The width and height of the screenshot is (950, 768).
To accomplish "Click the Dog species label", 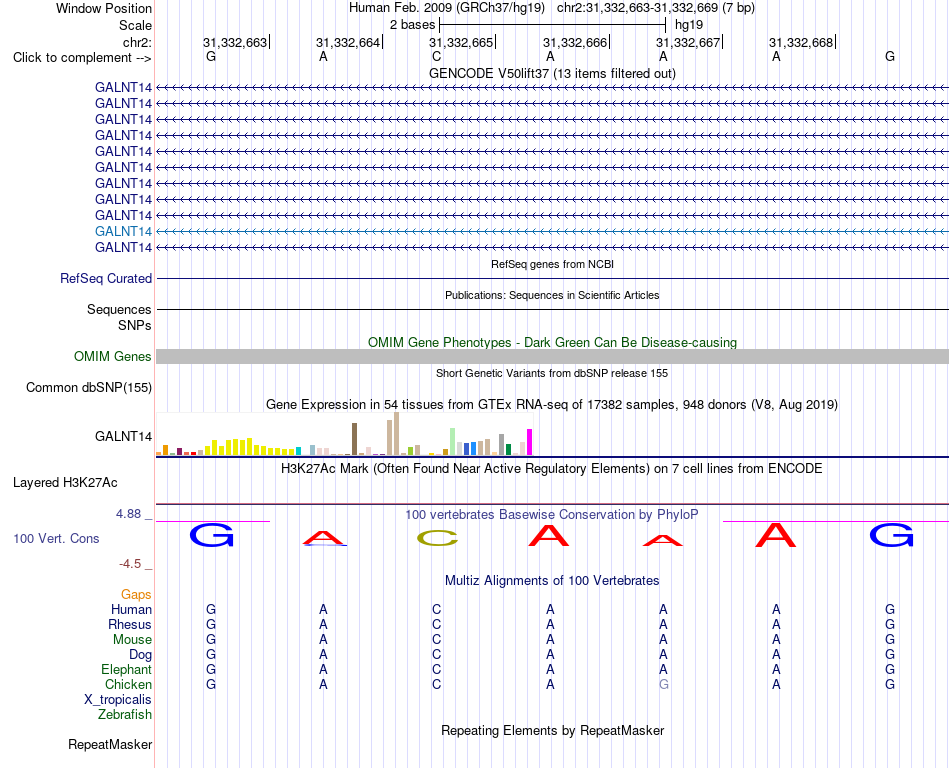I will [x=140, y=655].
